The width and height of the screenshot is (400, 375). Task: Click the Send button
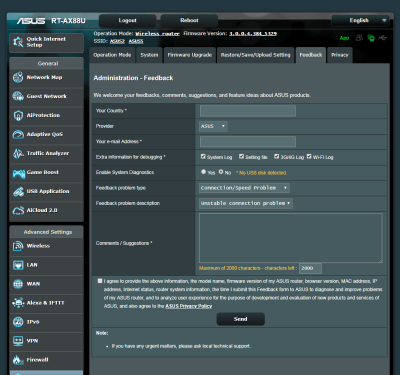point(241,319)
